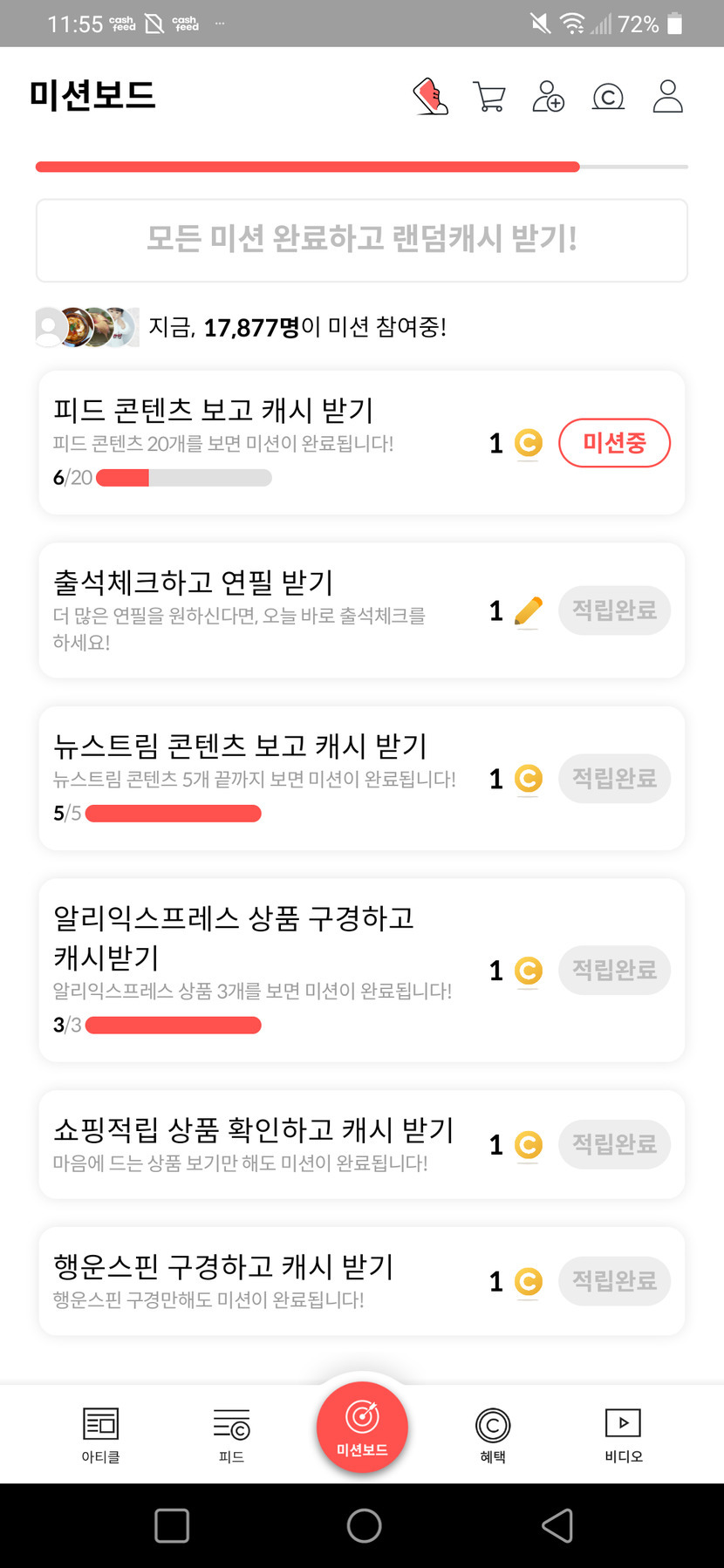Open the 비디오 video tab
Viewport: 724px width, 1568px height.
tap(624, 1434)
